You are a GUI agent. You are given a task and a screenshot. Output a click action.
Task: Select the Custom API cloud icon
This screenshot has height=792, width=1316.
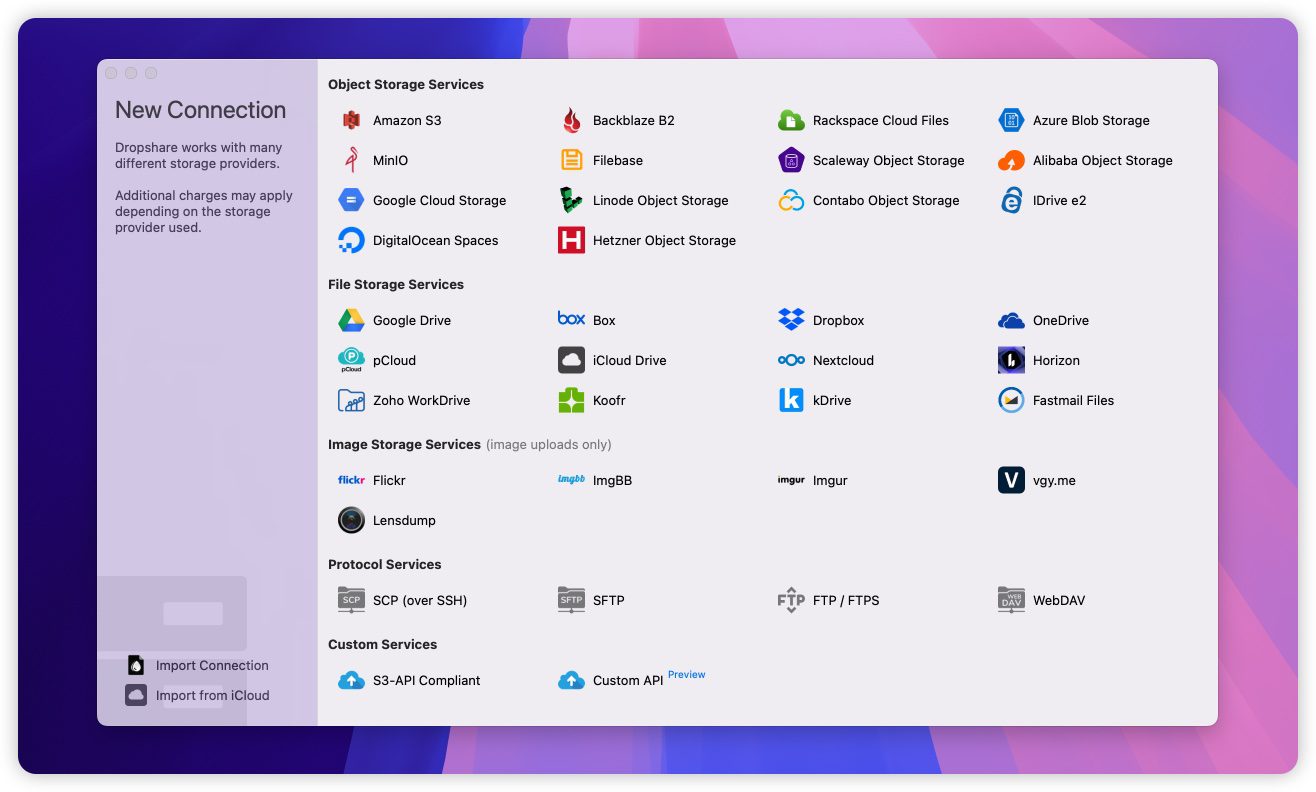[x=571, y=680]
